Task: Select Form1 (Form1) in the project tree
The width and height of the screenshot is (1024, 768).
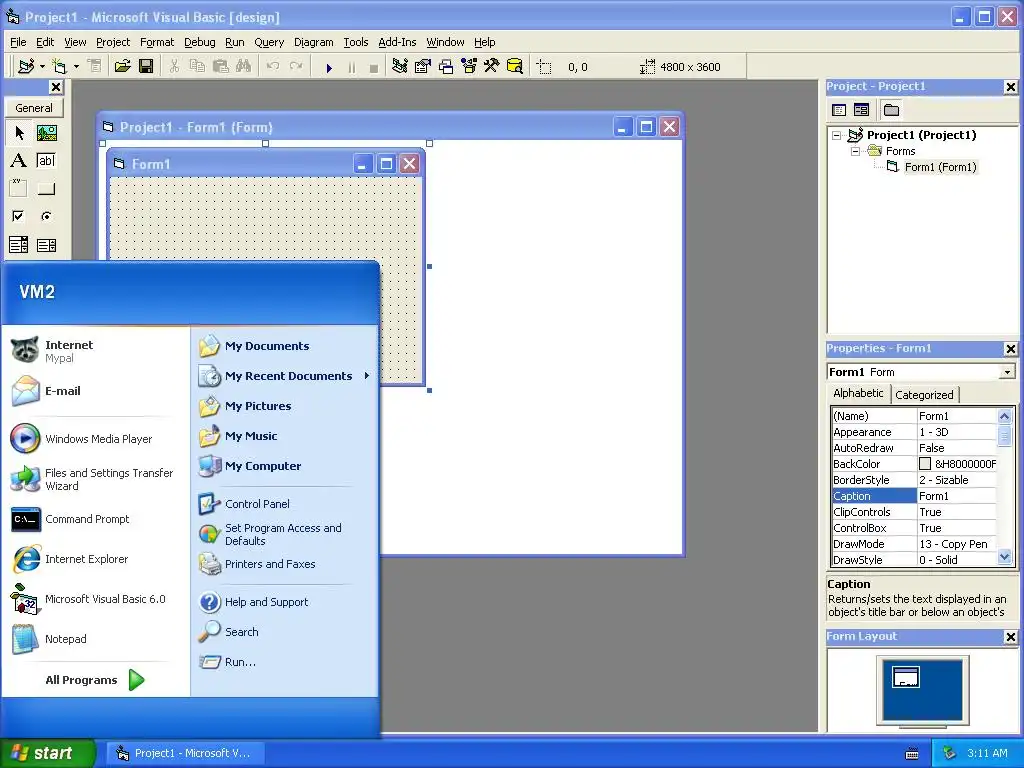Action: pos(940,167)
